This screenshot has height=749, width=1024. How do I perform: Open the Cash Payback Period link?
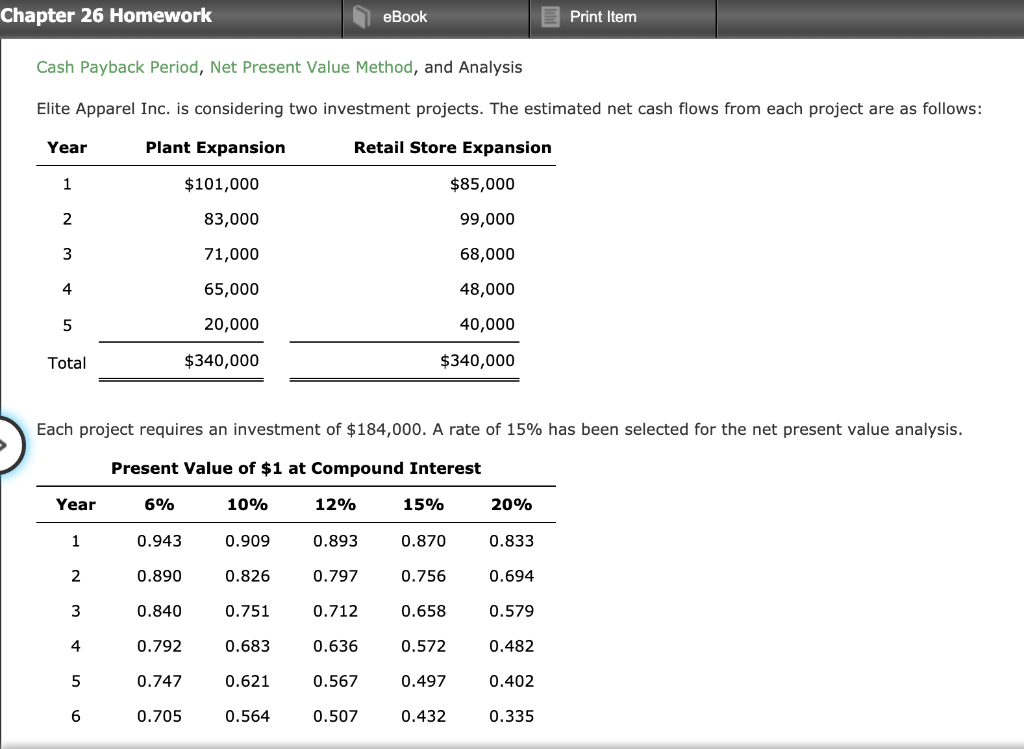point(100,68)
